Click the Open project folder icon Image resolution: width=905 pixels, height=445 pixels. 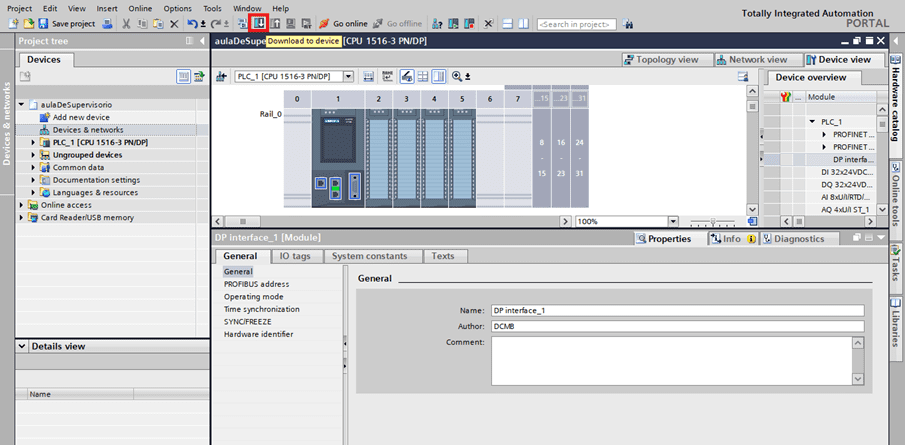pyautogui.click(x=28, y=24)
